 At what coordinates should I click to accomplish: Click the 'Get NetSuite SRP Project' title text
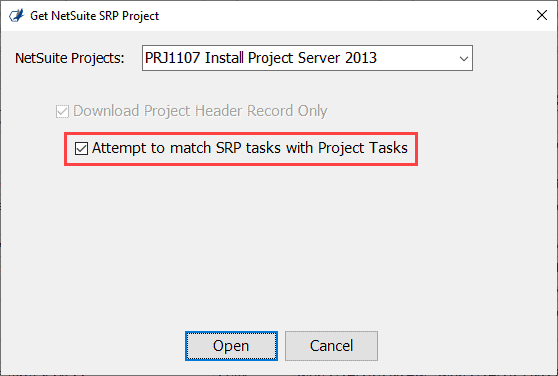click(x=94, y=16)
